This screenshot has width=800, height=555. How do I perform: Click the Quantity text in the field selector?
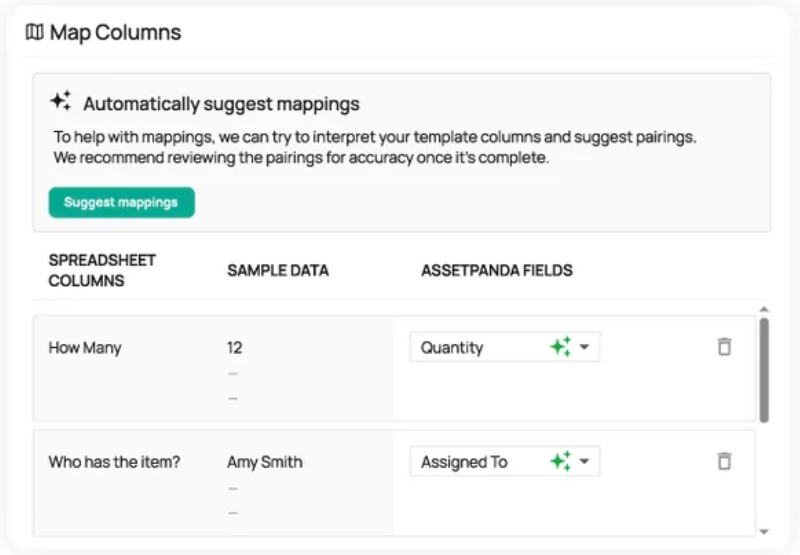(x=452, y=348)
